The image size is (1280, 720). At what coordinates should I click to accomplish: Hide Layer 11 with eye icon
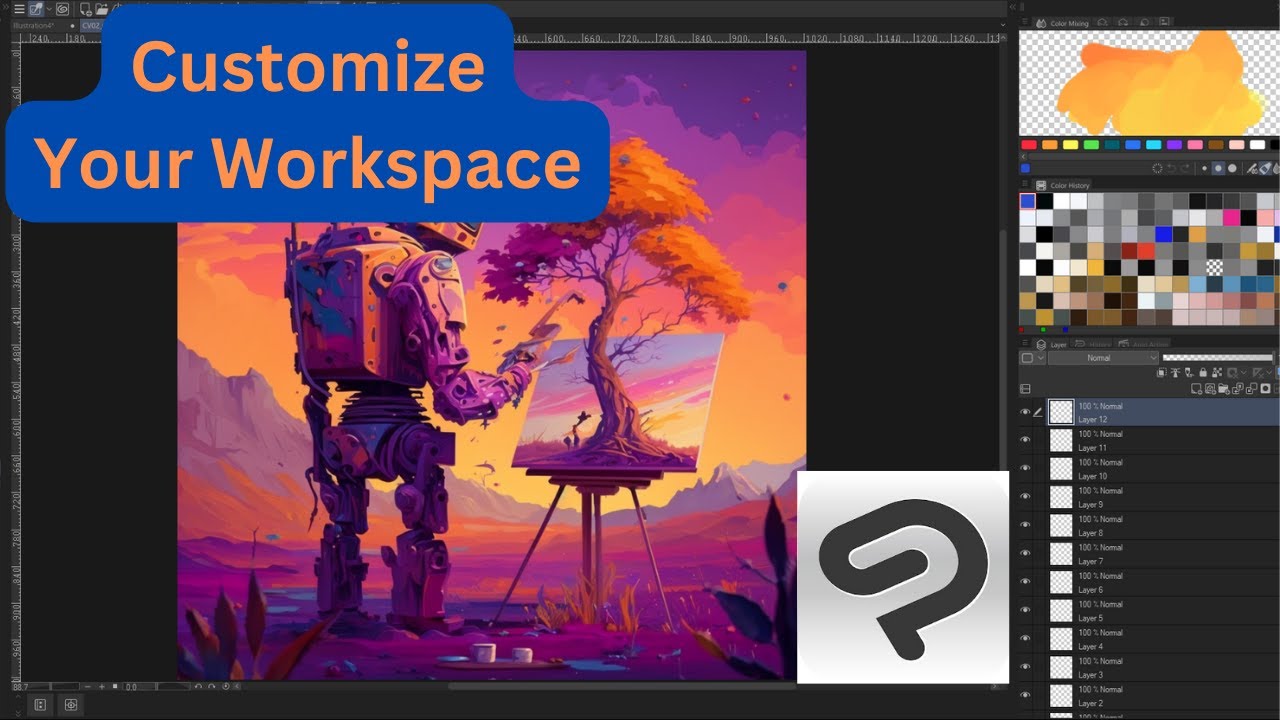tap(1025, 440)
